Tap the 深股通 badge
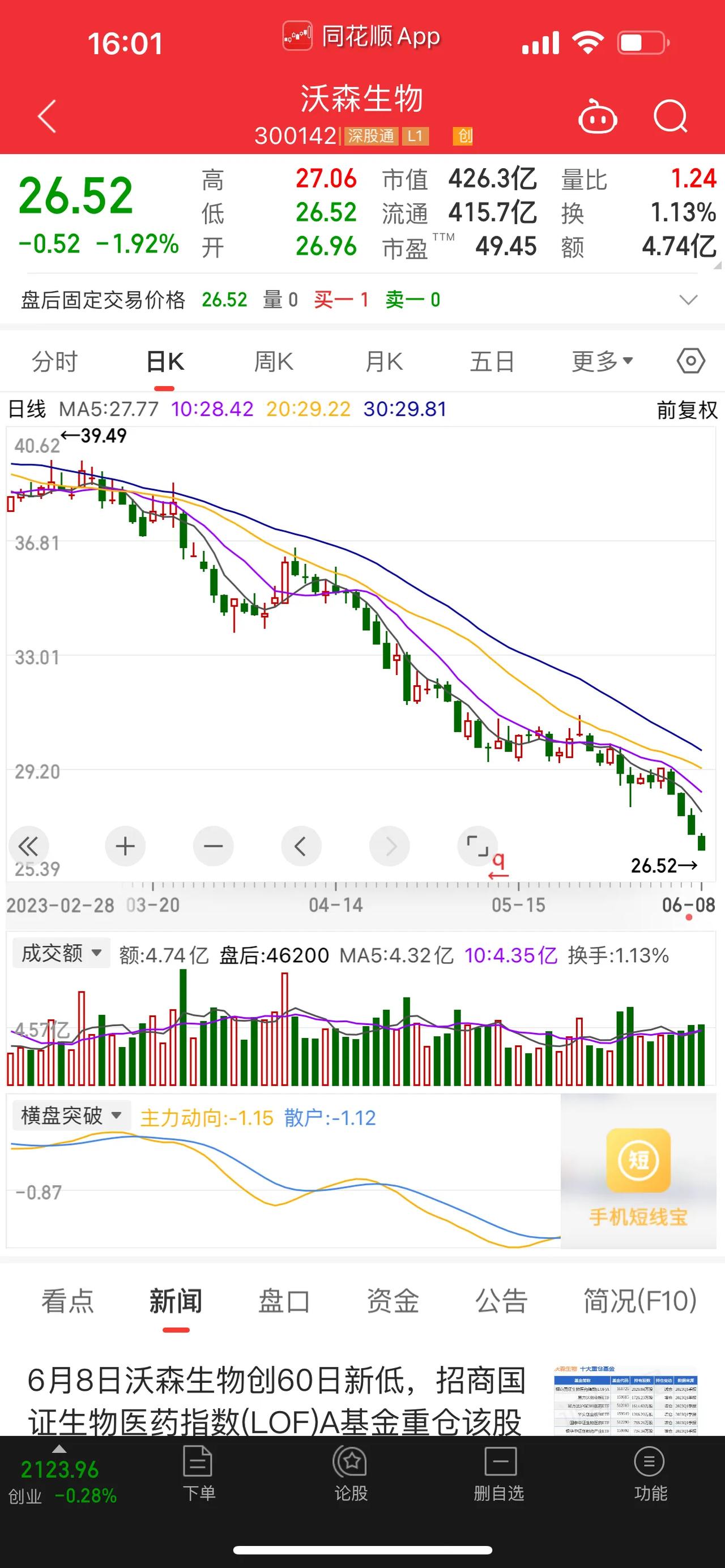The width and height of the screenshot is (725, 1568). click(x=372, y=136)
